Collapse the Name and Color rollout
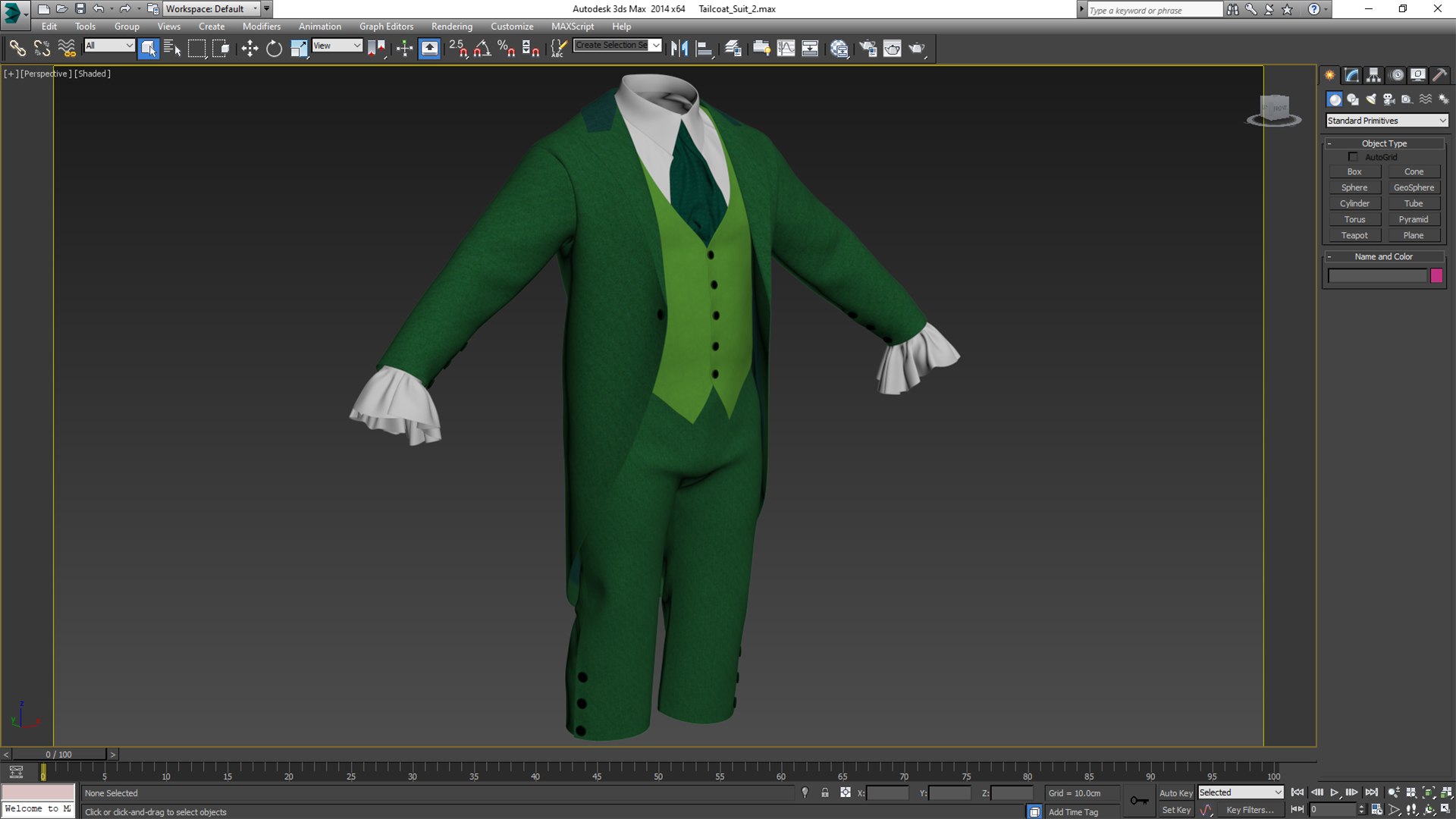 point(1384,256)
